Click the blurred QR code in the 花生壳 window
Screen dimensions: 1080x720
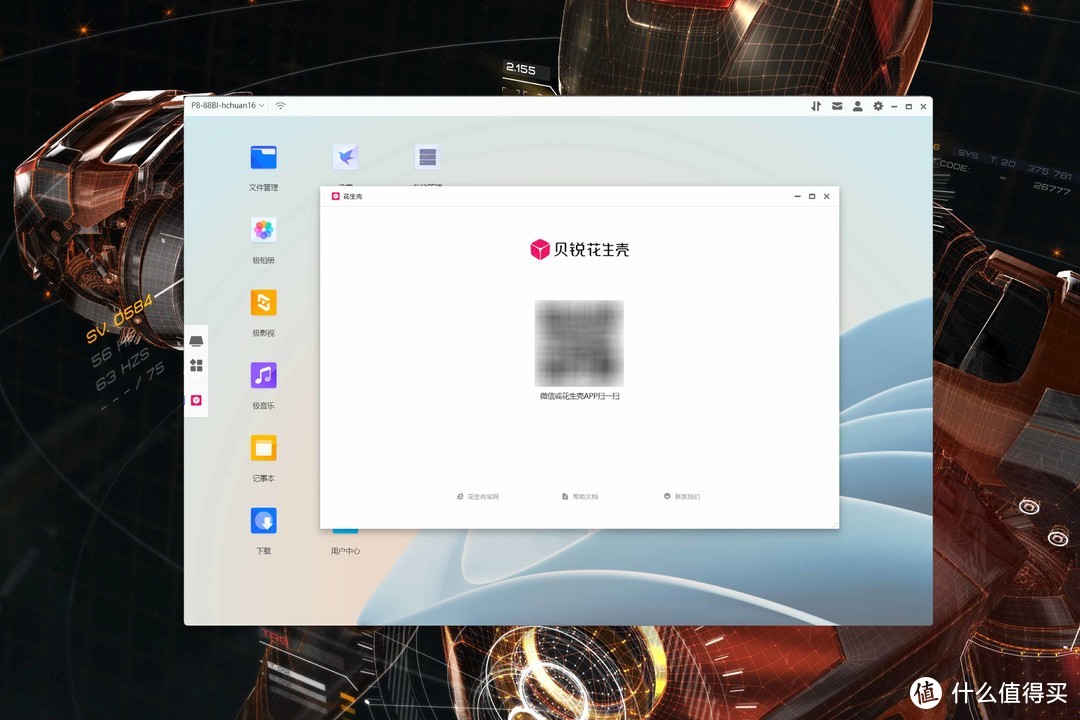click(x=579, y=343)
